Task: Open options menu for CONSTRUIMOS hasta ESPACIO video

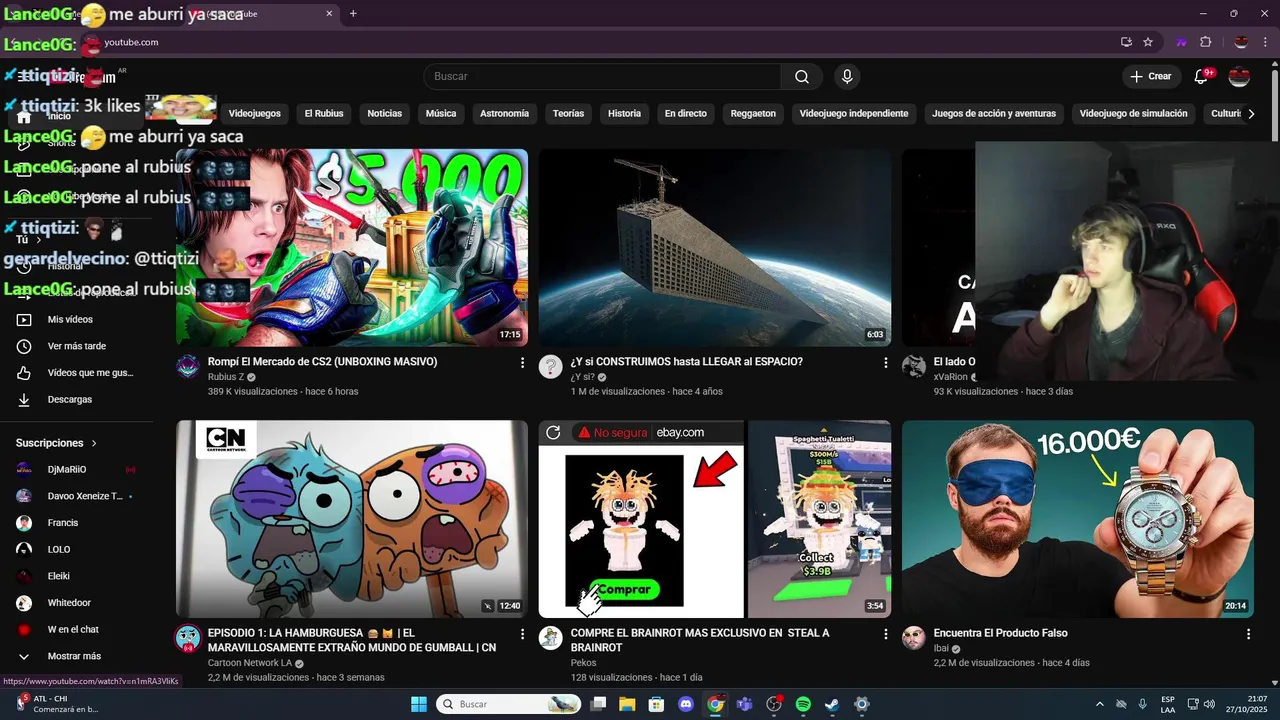Action: [885, 363]
